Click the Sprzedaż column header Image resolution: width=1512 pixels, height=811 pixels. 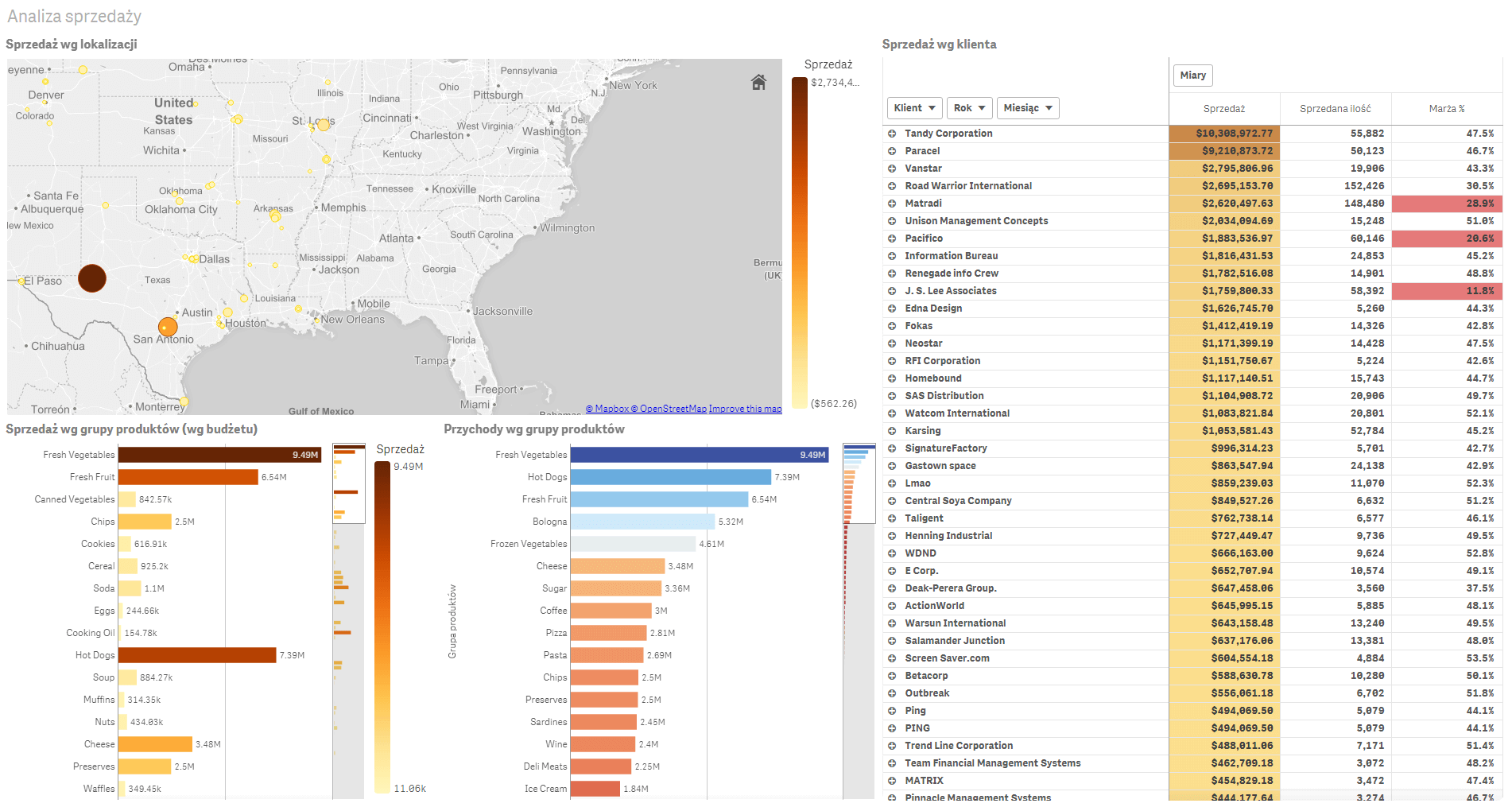click(1224, 109)
